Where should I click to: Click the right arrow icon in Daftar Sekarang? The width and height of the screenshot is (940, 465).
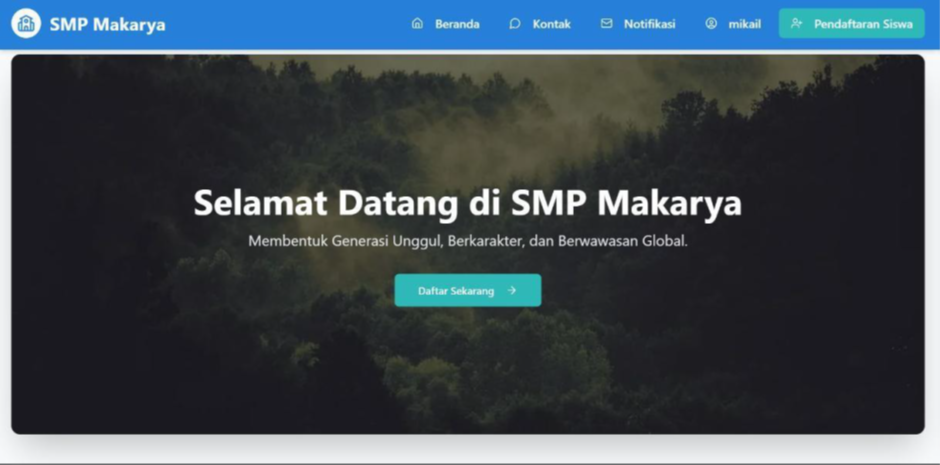click(x=511, y=291)
